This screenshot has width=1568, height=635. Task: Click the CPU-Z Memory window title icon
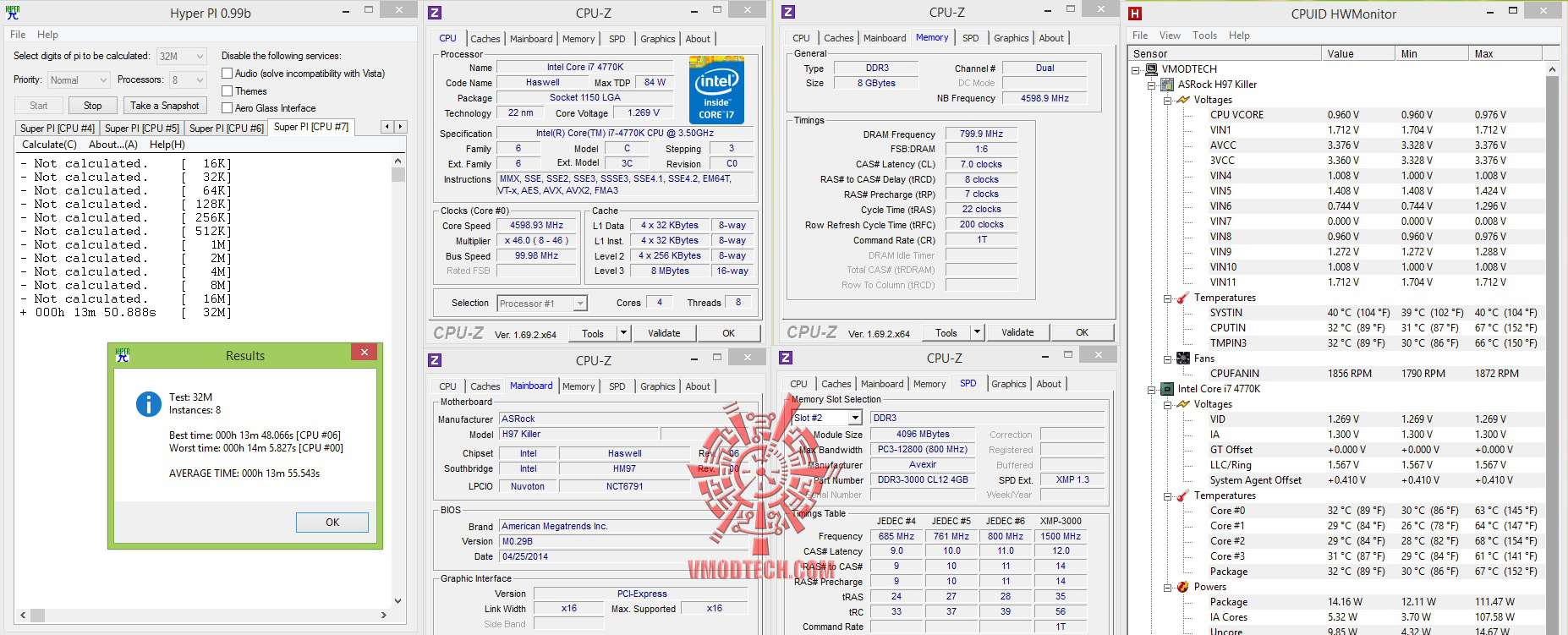tap(787, 12)
